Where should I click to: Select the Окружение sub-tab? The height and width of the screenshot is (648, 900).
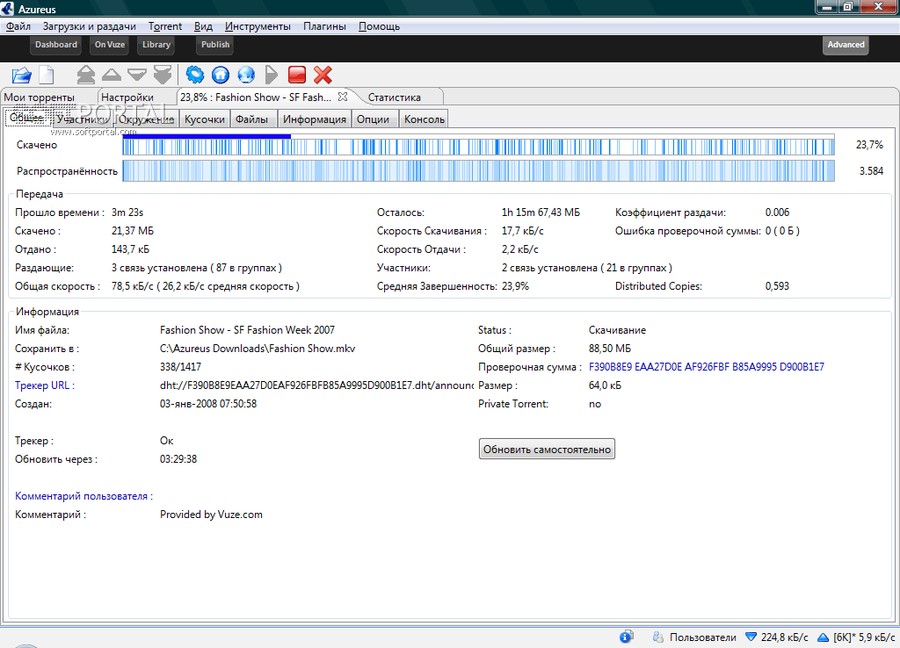tap(146, 119)
